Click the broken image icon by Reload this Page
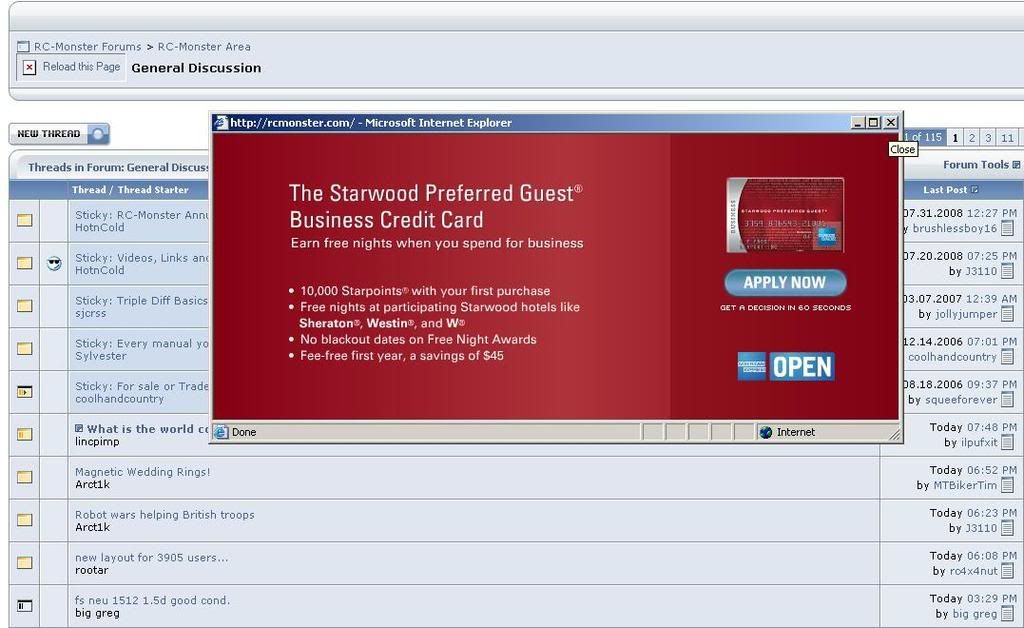The height and width of the screenshot is (628, 1024). pos(29,67)
